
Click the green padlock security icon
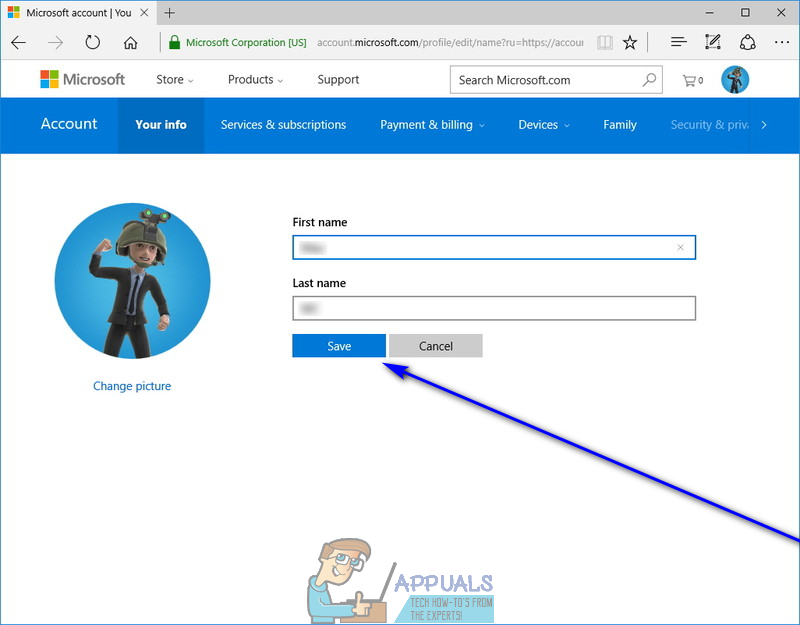174,42
